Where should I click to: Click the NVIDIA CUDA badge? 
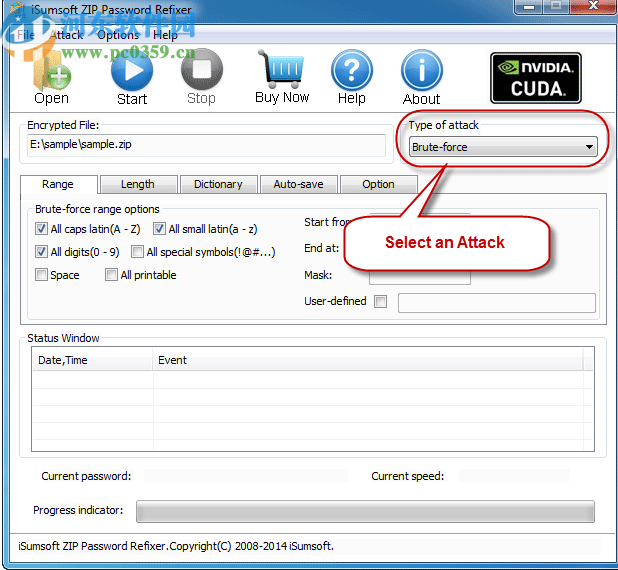[536, 78]
